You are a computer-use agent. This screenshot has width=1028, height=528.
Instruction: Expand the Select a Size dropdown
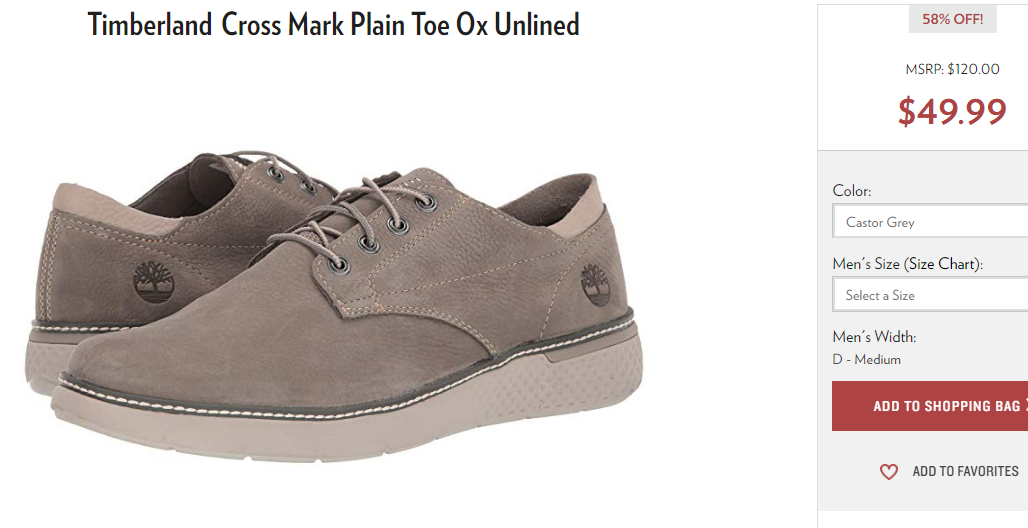tap(930, 295)
